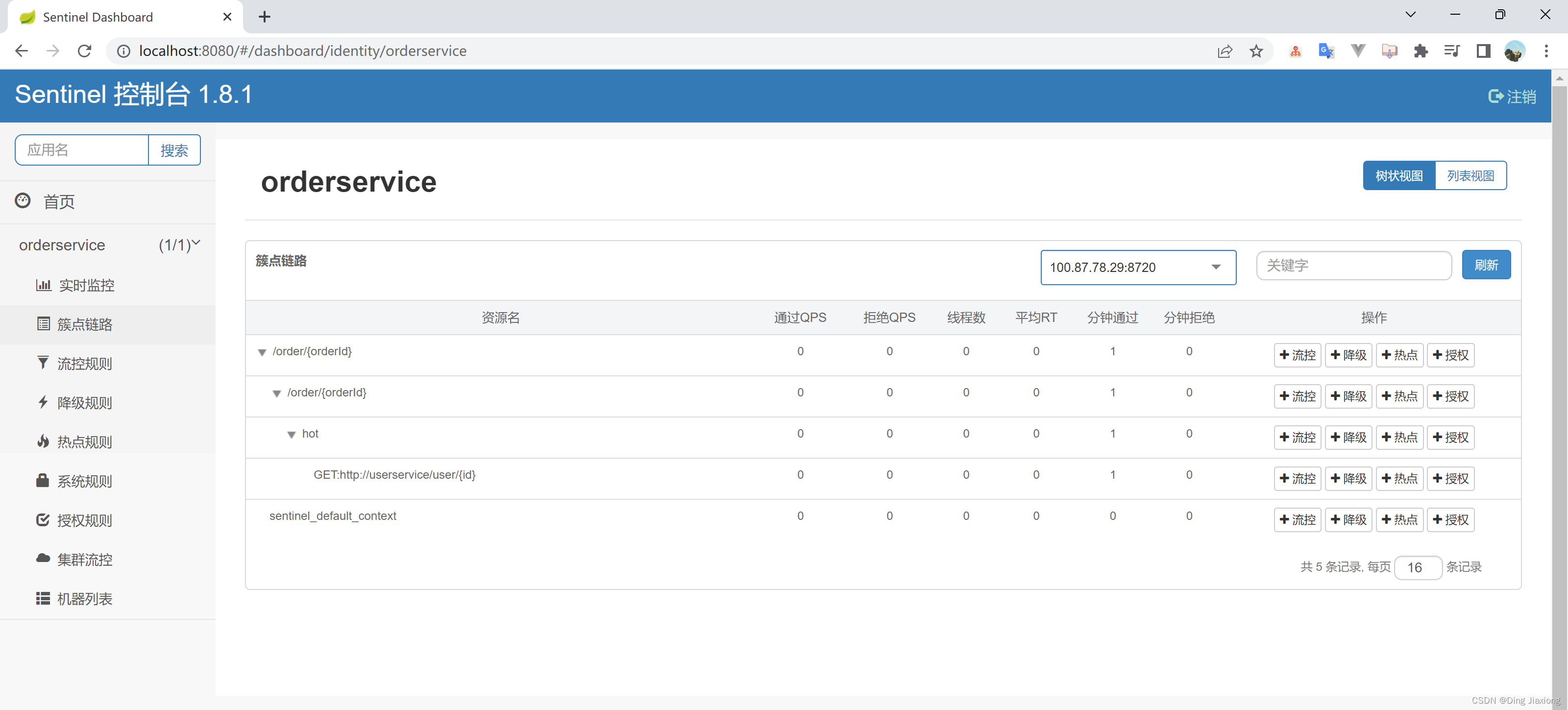Reload the page with refresh icon
The height and width of the screenshot is (710, 1568).
[85, 51]
